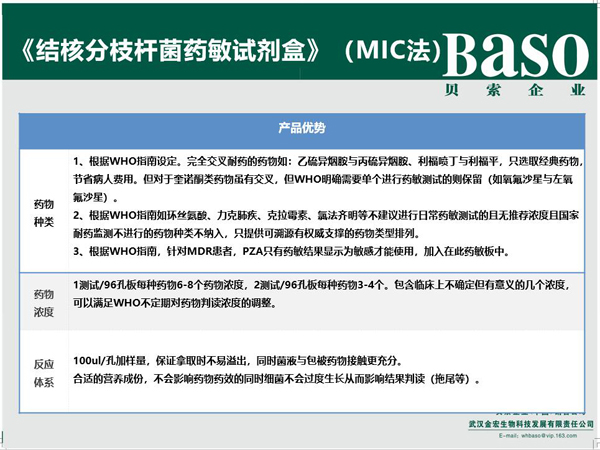
Task: Click the 武汉金宏生物科技发展有限责任公司 company name
Action: (x=520, y=423)
